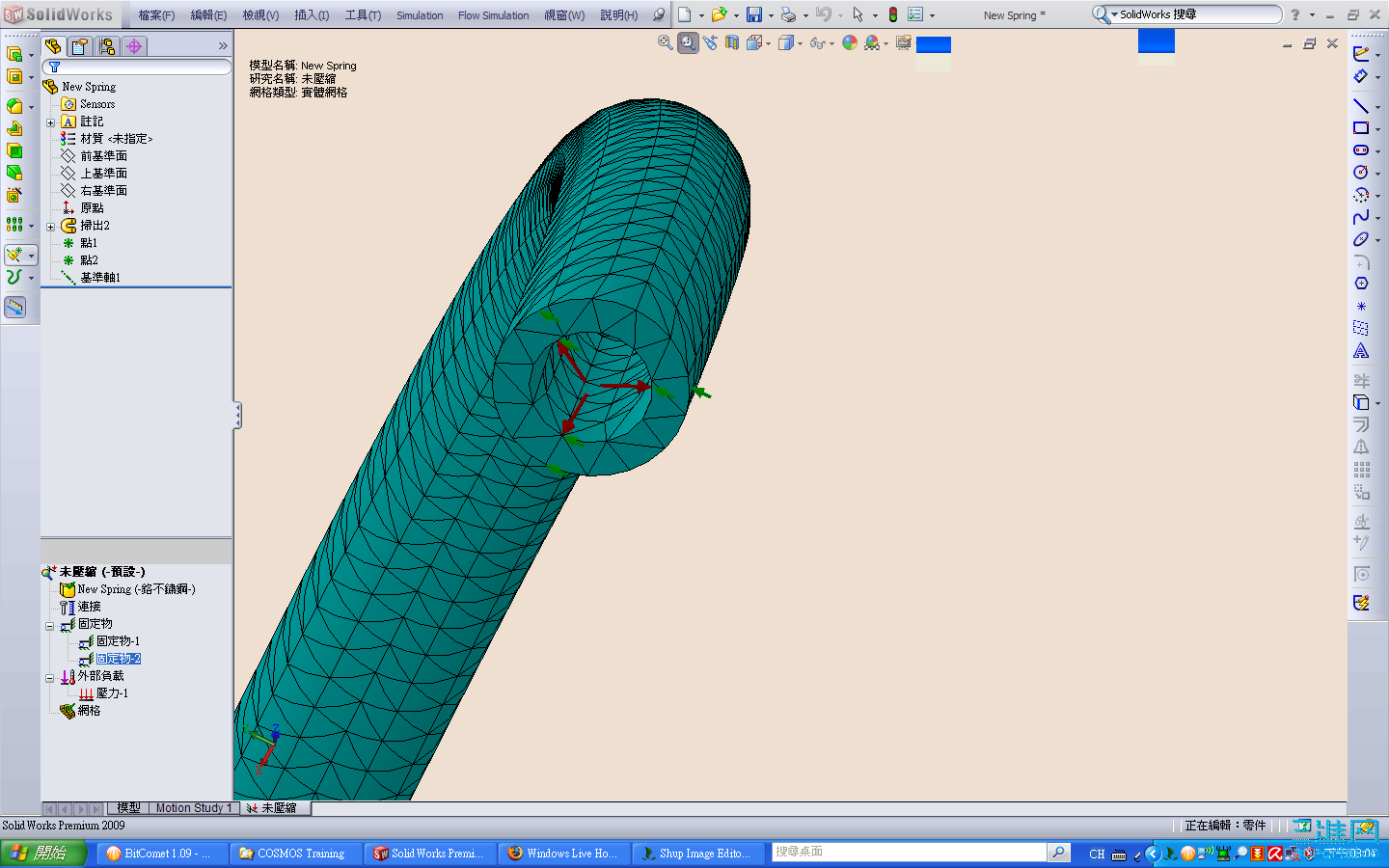Collapse the 固定物 fixtures group

click(x=50, y=624)
